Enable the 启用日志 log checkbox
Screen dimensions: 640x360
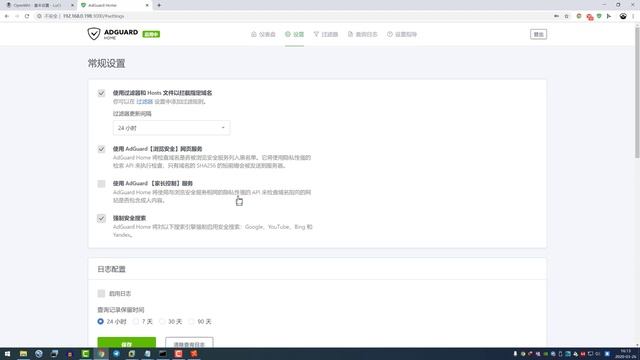[101, 293]
